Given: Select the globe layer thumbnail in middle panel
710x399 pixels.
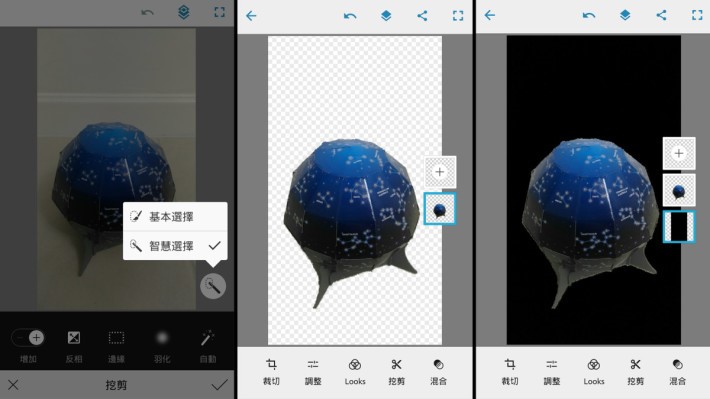Looking at the screenshot, I should coord(440,209).
